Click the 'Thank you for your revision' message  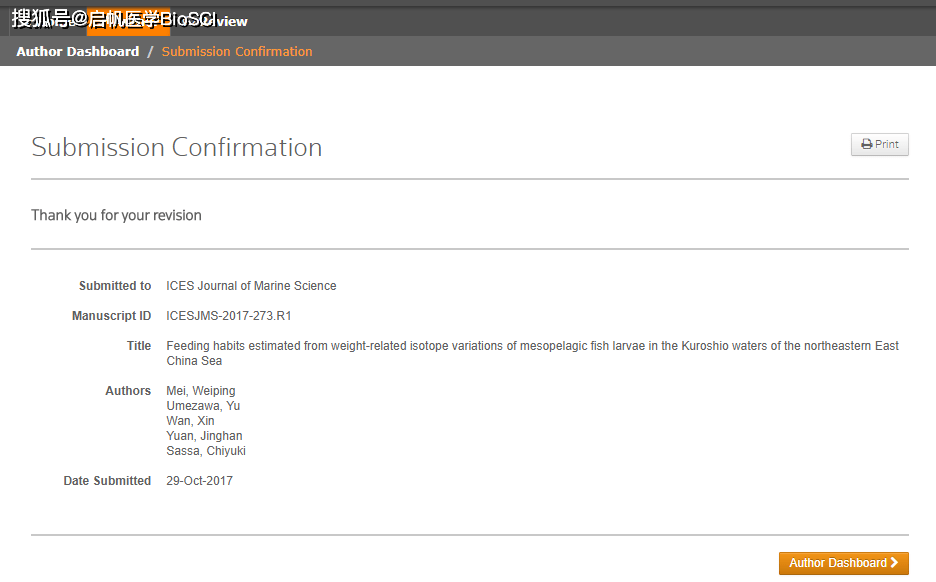pyautogui.click(x=116, y=215)
